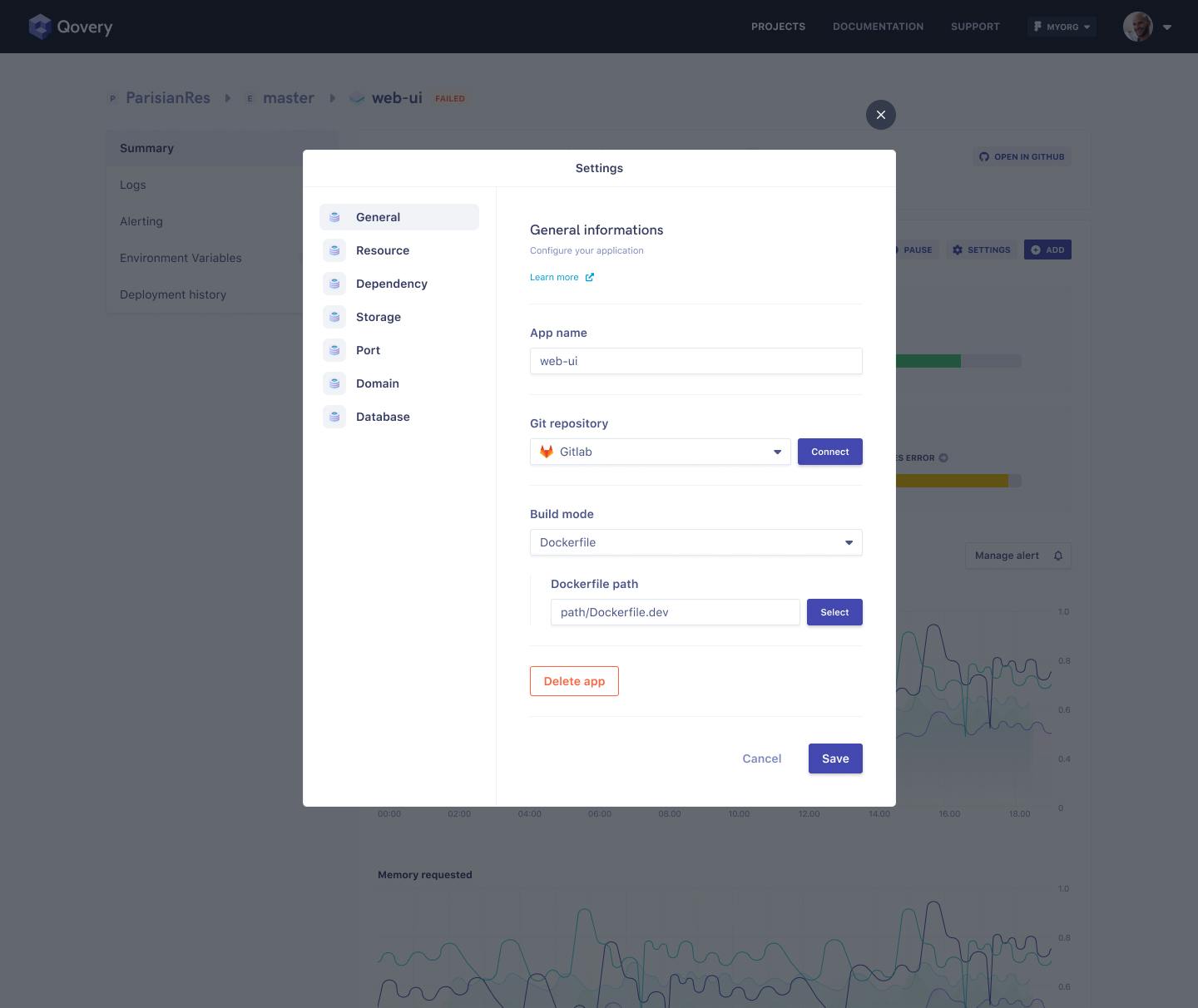The height and width of the screenshot is (1008, 1198).
Task: Click the external link icon beside Learn more
Action: coord(590,277)
